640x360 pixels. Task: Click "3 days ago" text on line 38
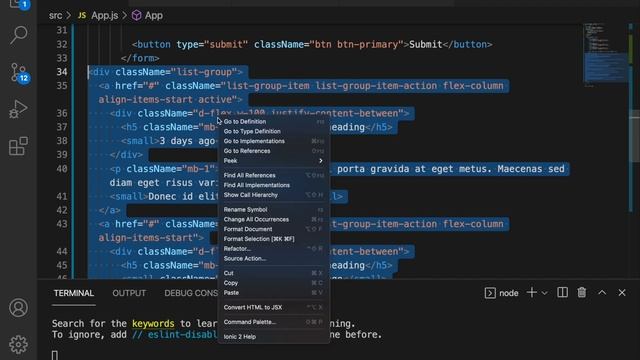[187, 141]
